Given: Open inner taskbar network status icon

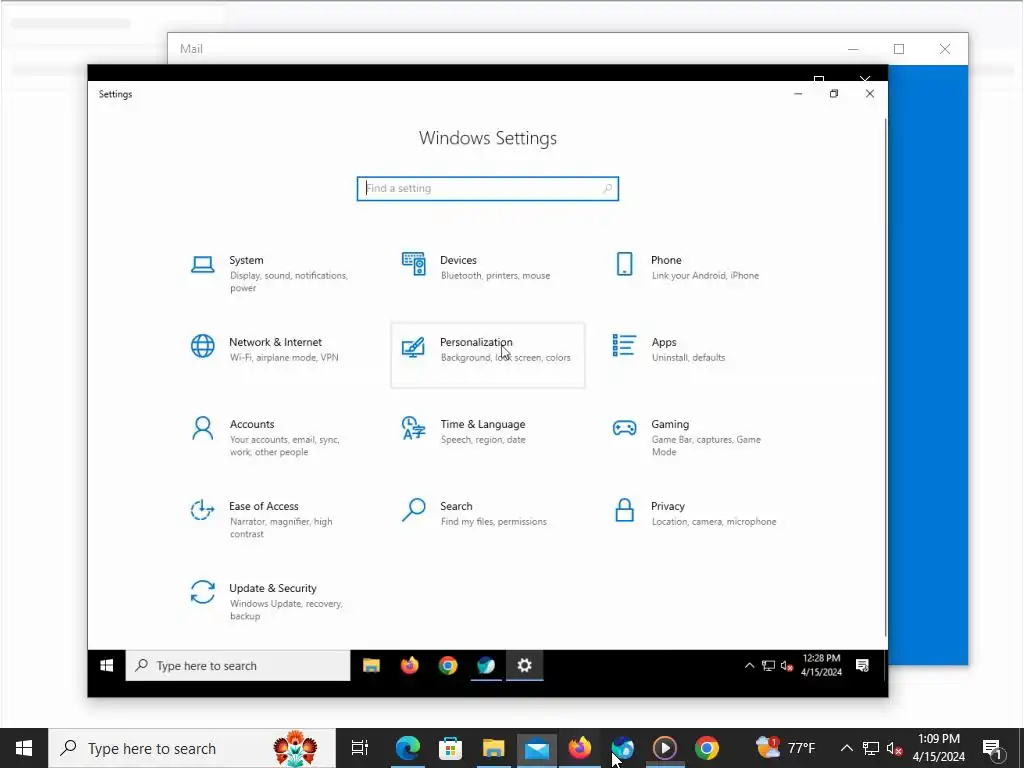Looking at the screenshot, I should coord(768,665).
